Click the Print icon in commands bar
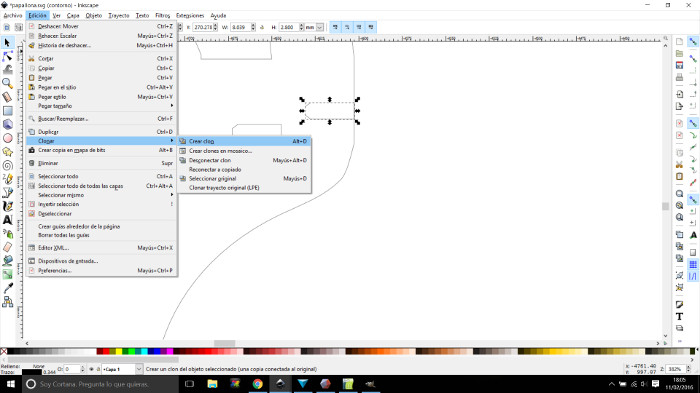The width and height of the screenshot is (700, 393). [679, 77]
